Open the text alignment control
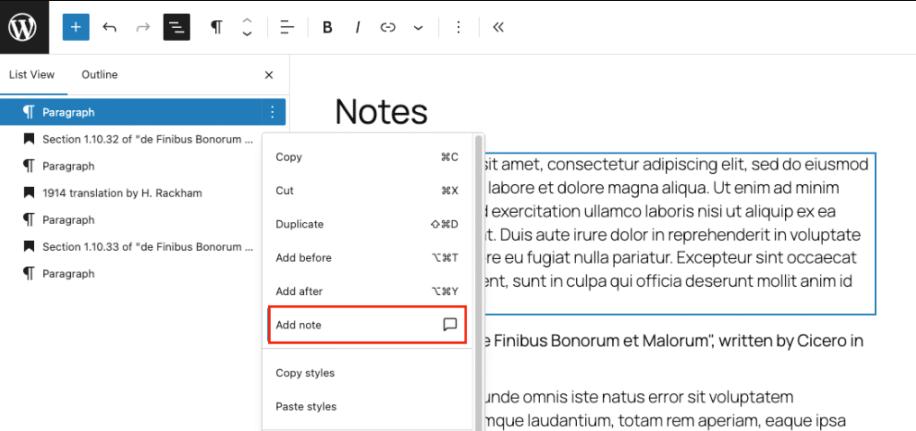Screen dimensions: 916x431 tap(287, 27)
